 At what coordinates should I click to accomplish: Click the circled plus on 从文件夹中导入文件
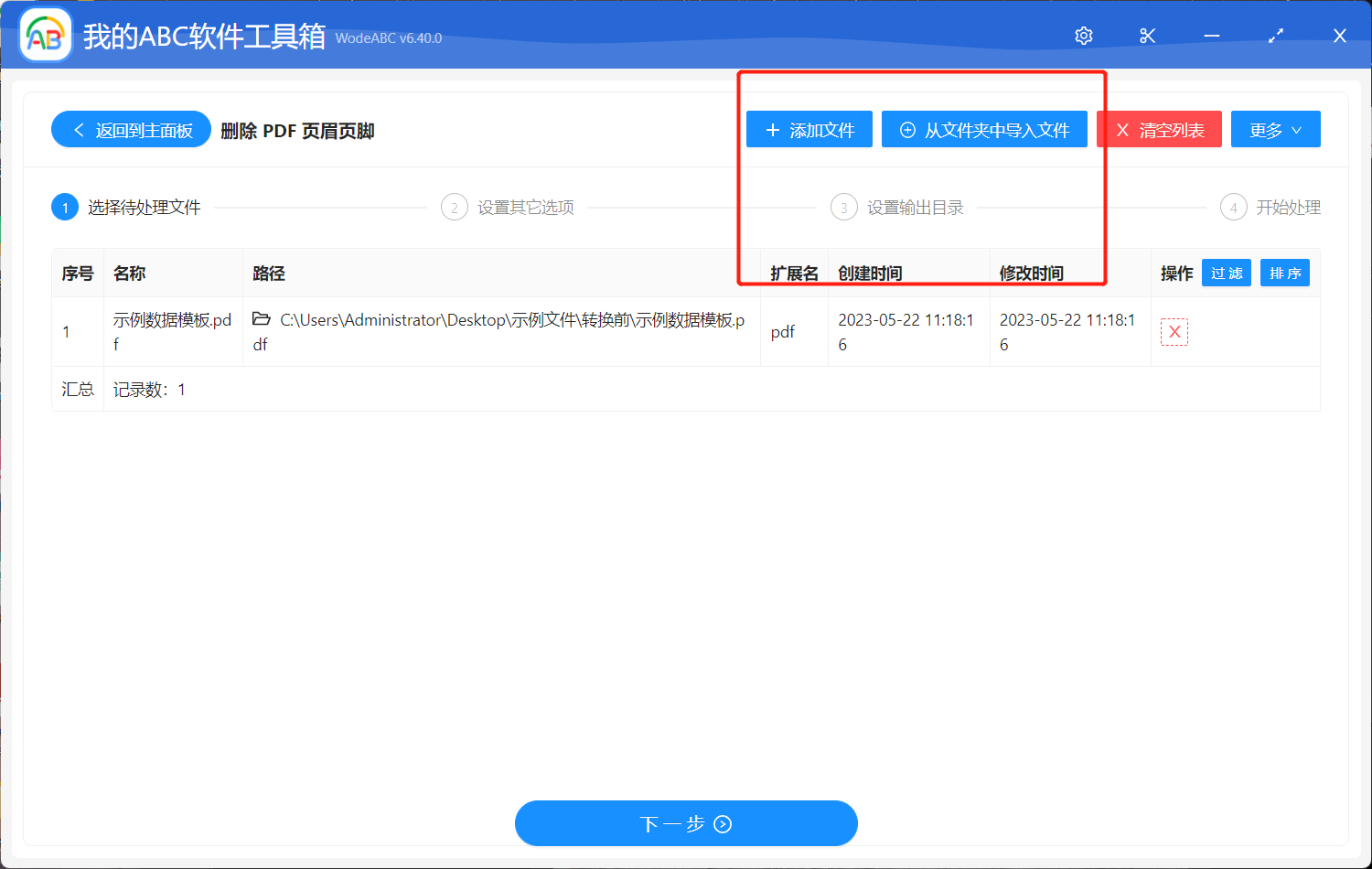tap(906, 129)
